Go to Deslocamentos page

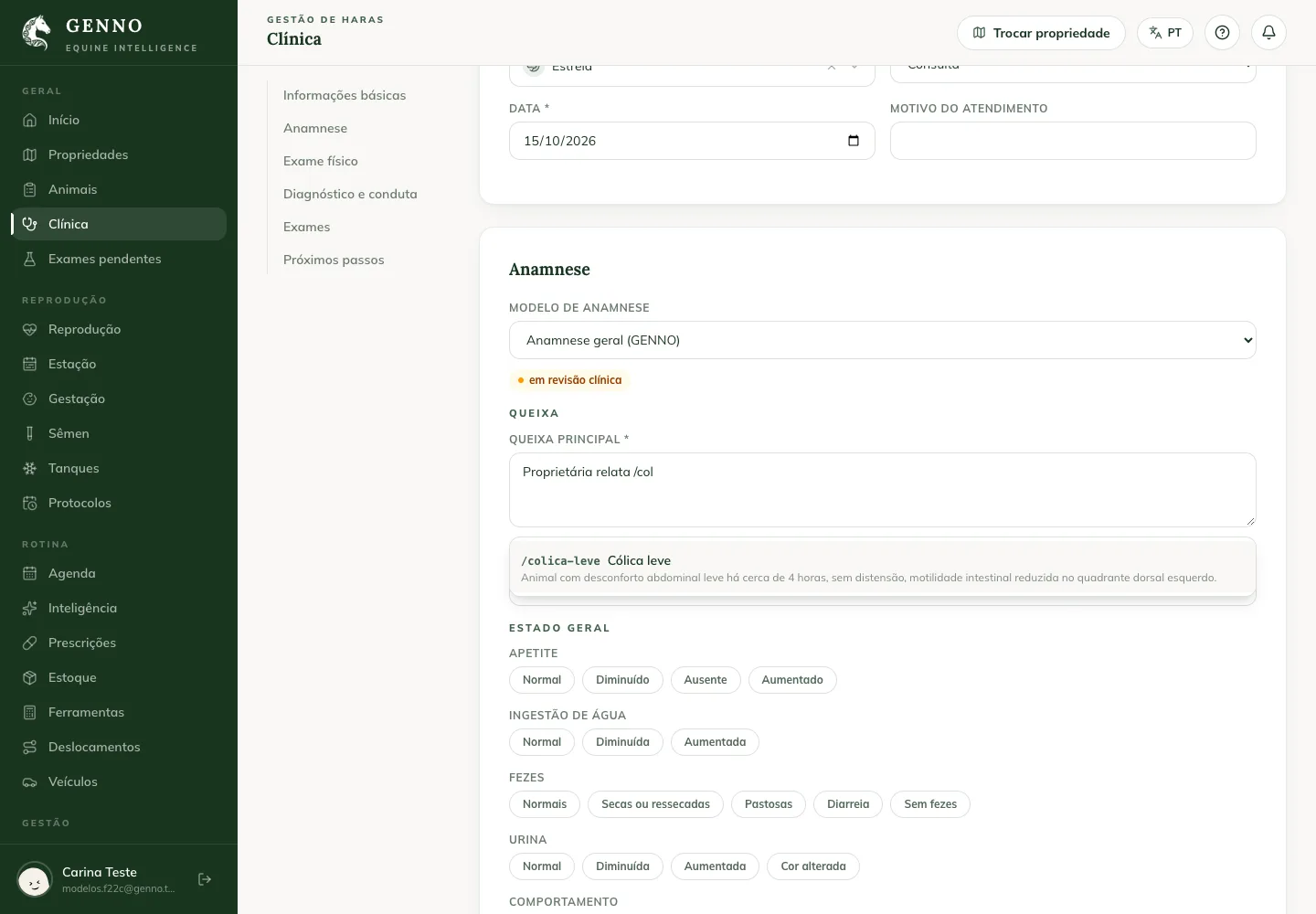tap(119, 747)
